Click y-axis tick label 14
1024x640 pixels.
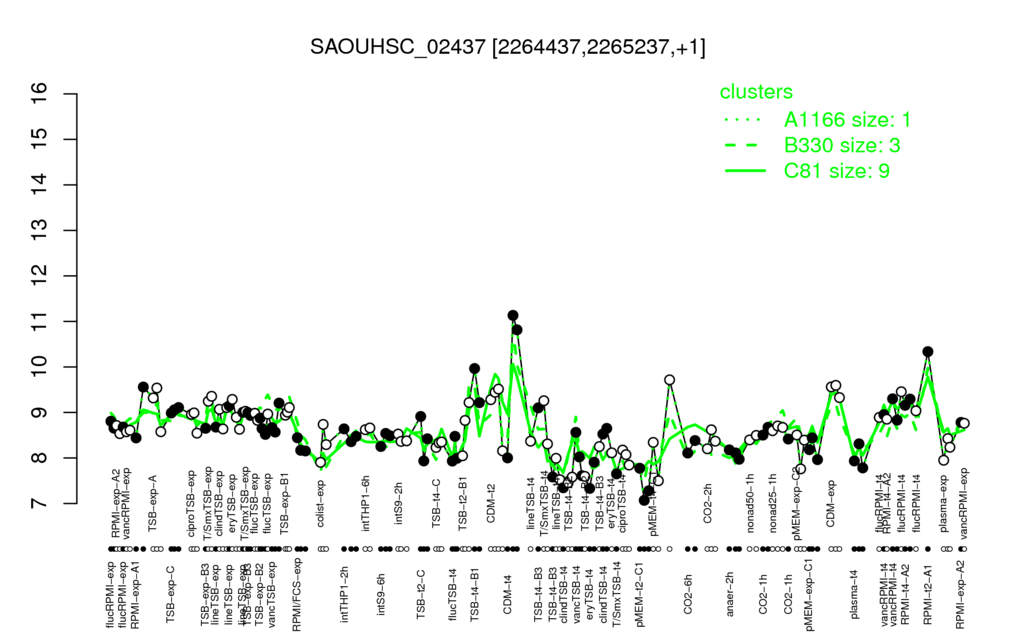pos(39,184)
